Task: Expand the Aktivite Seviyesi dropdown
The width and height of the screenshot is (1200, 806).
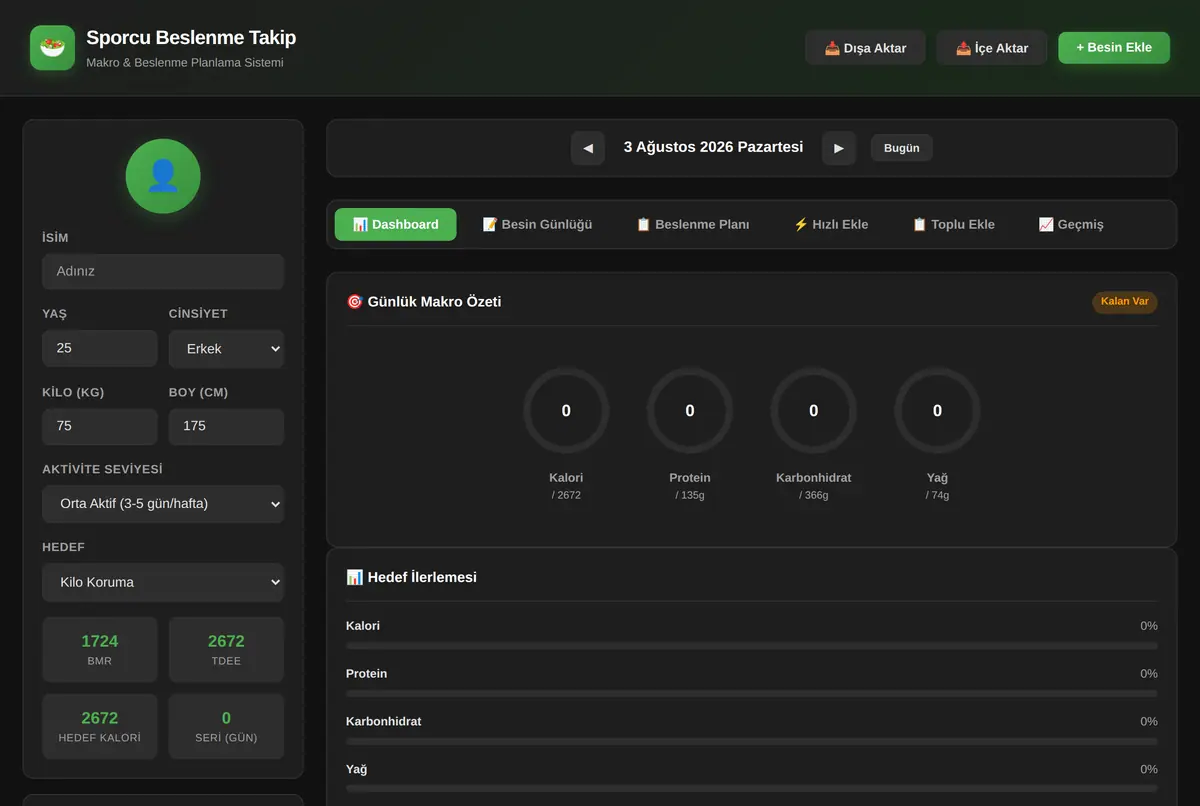Action: tap(163, 504)
